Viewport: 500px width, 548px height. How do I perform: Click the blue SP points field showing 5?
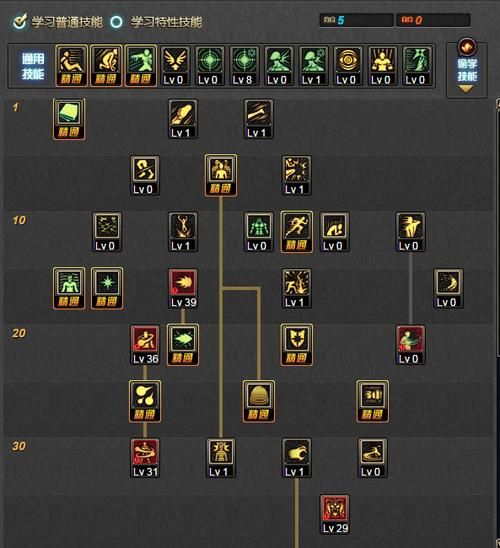point(356,20)
